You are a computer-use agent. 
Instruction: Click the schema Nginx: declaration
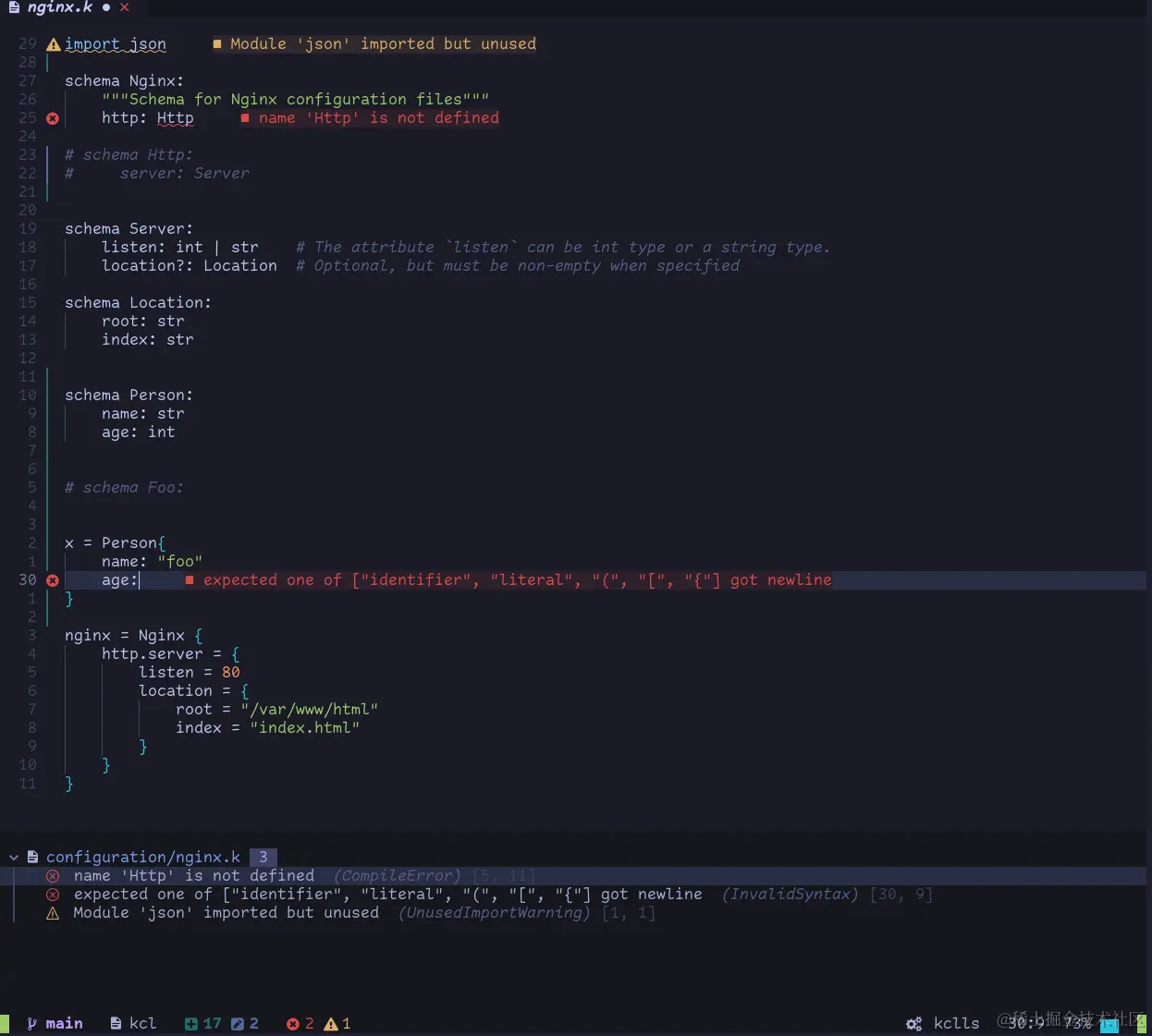[125, 81]
